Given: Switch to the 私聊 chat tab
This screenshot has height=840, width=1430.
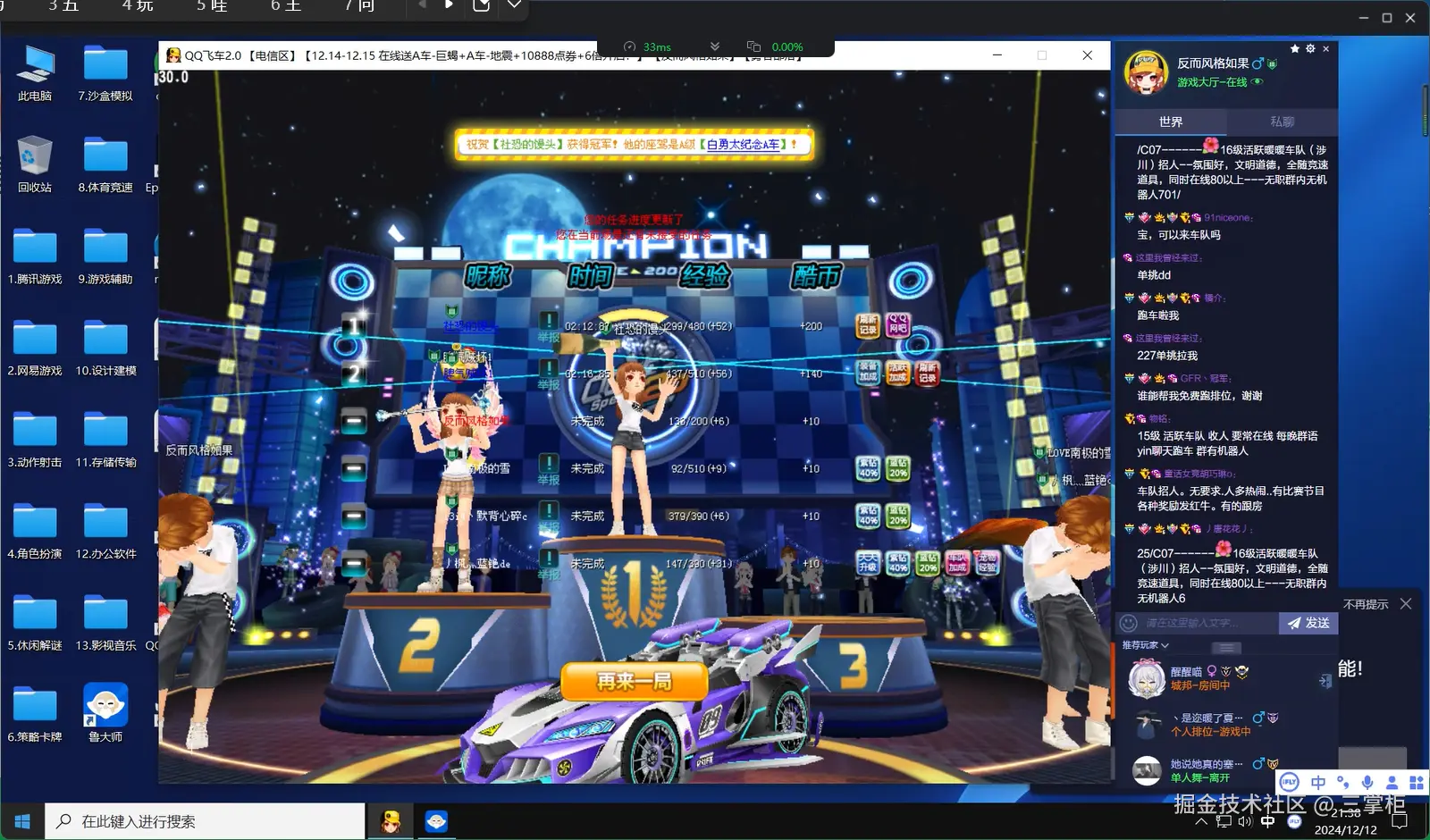Looking at the screenshot, I should pyautogui.click(x=1282, y=122).
